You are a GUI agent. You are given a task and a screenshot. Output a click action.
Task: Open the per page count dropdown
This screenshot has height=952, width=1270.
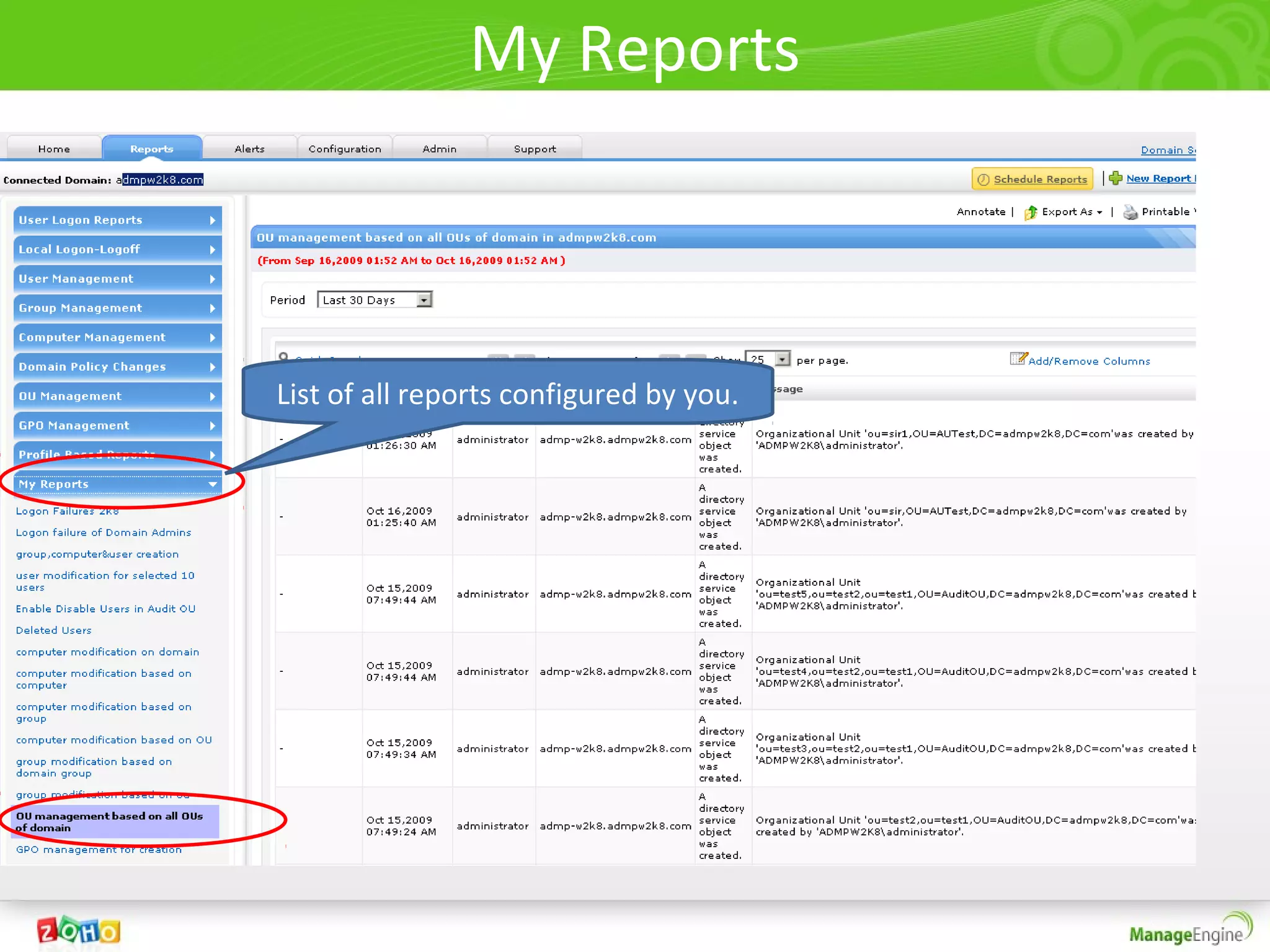pyautogui.click(x=768, y=359)
